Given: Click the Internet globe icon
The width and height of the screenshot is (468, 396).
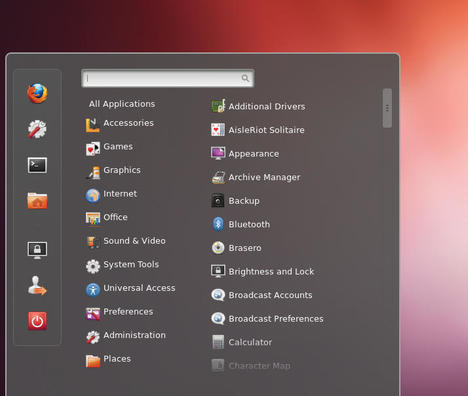Looking at the screenshot, I should click(x=93, y=196).
